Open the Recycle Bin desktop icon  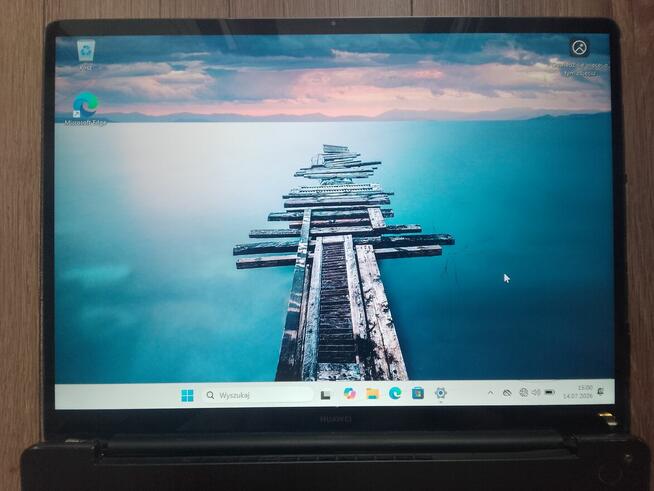click(86, 54)
